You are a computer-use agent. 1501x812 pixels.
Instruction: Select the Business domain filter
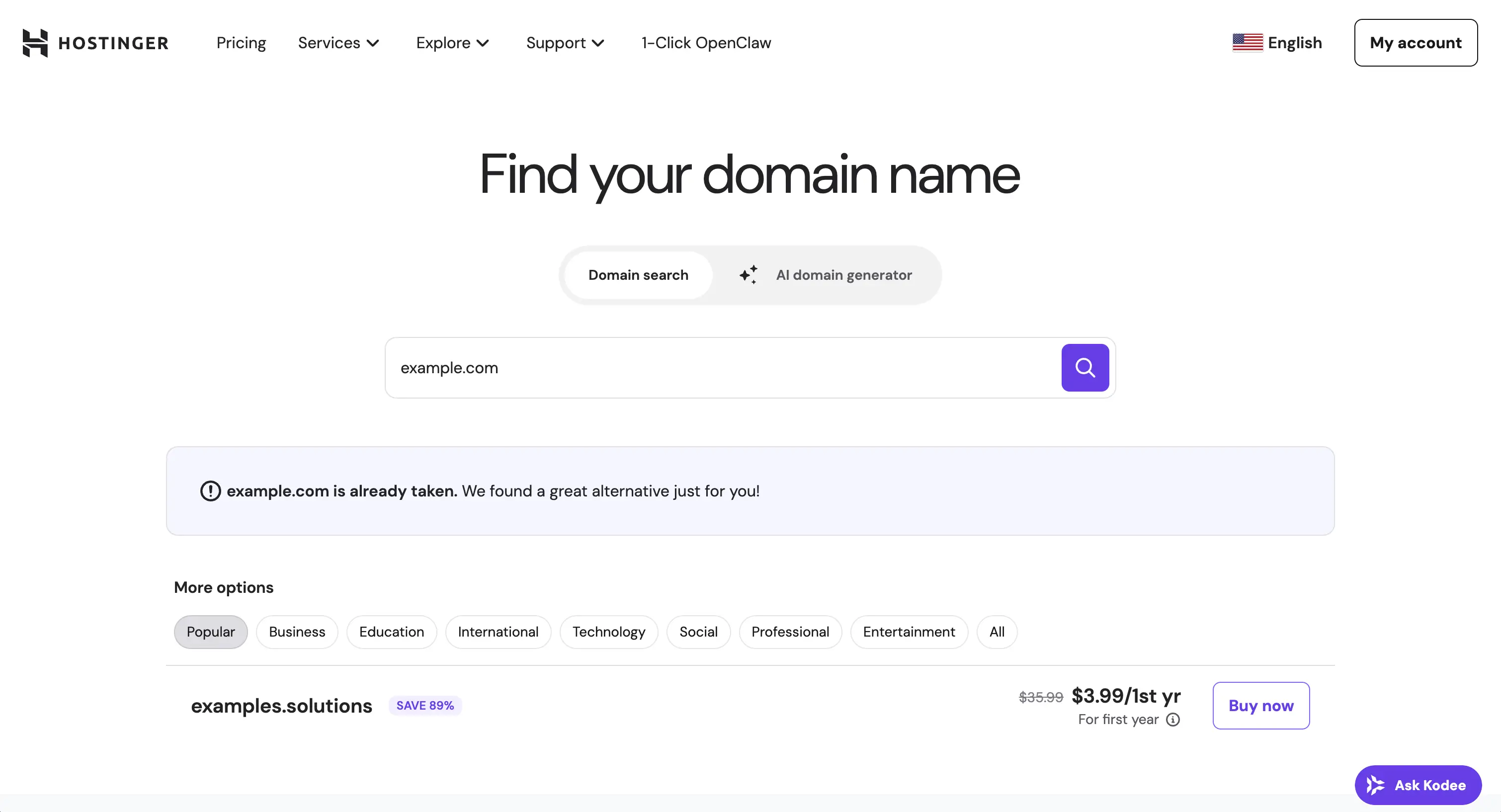click(x=297, y=632)
